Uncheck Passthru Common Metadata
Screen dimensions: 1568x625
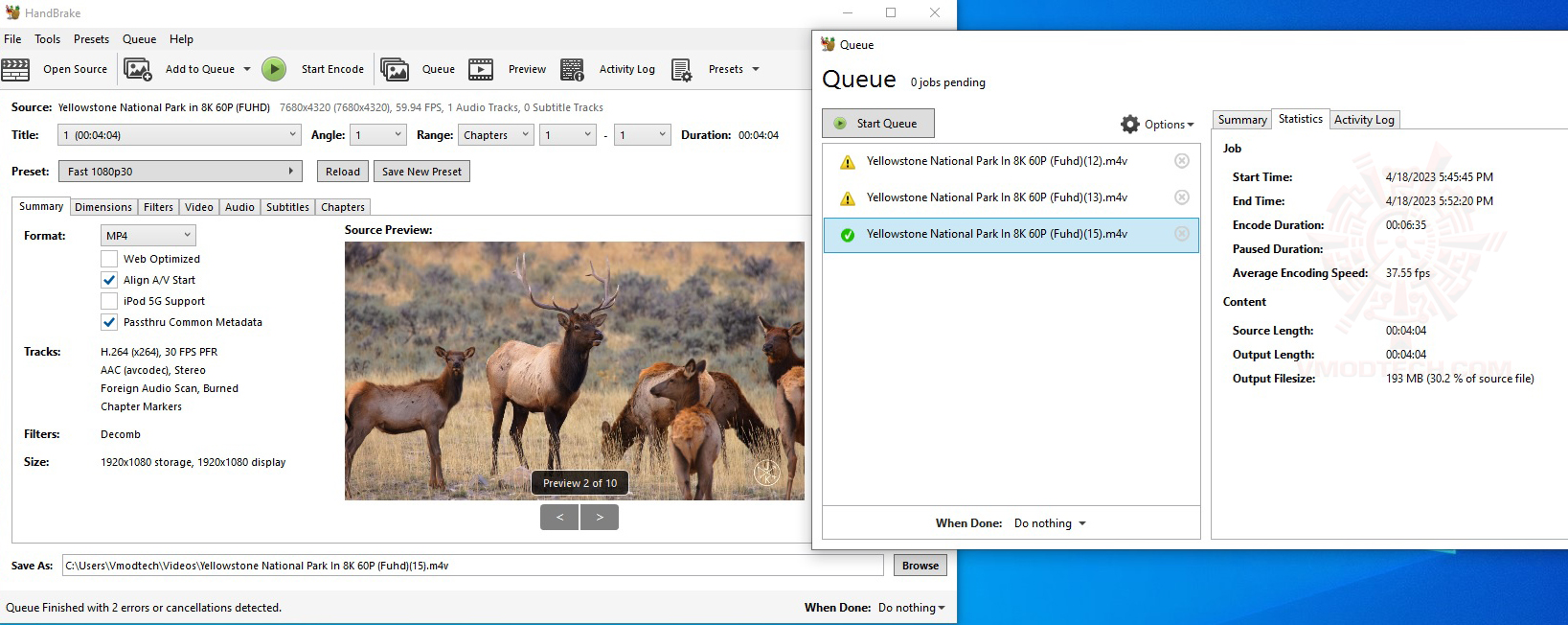pos(109,322)
